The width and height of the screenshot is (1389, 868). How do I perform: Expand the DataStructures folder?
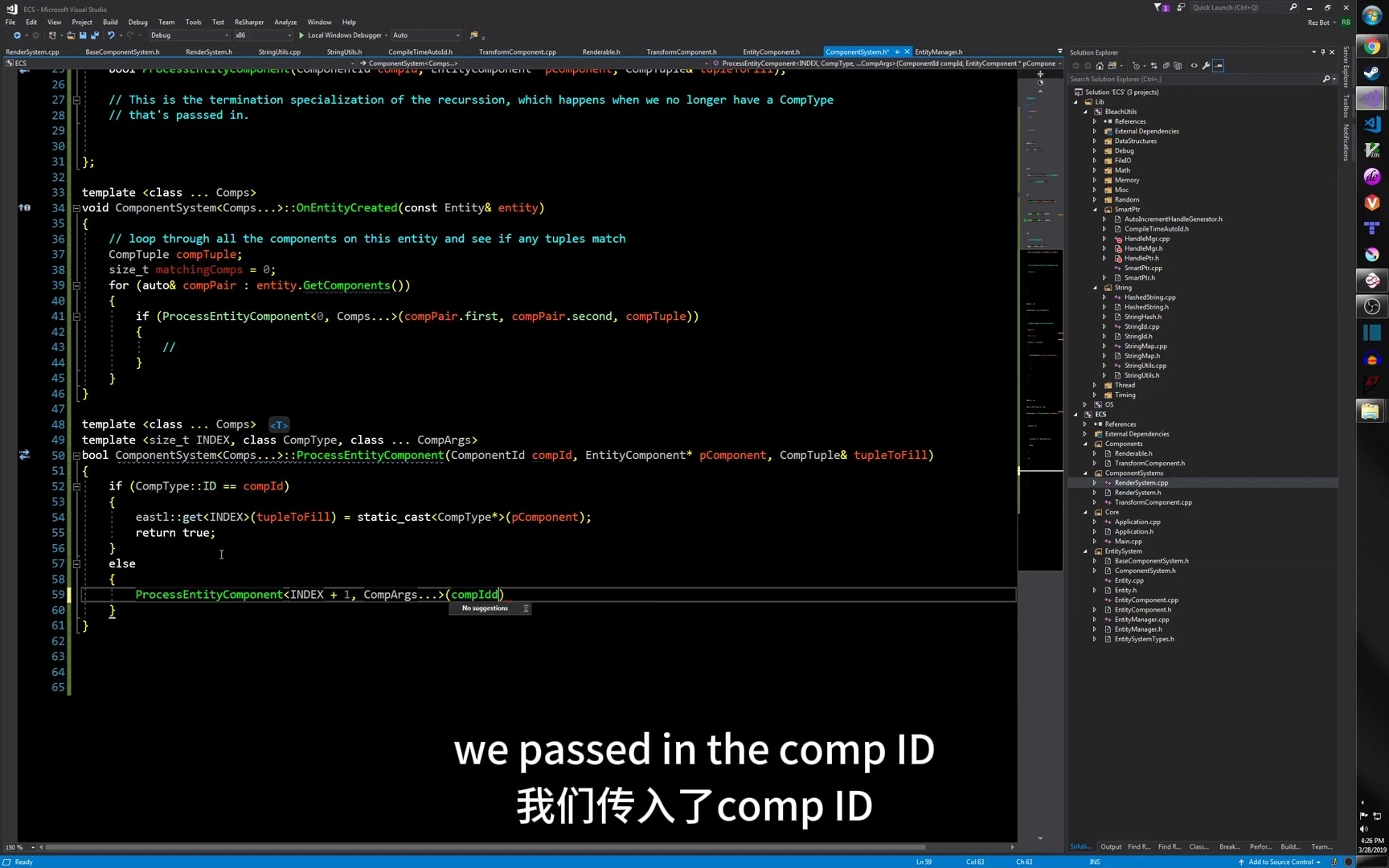pyautogui.click(x=1095, y=141)
